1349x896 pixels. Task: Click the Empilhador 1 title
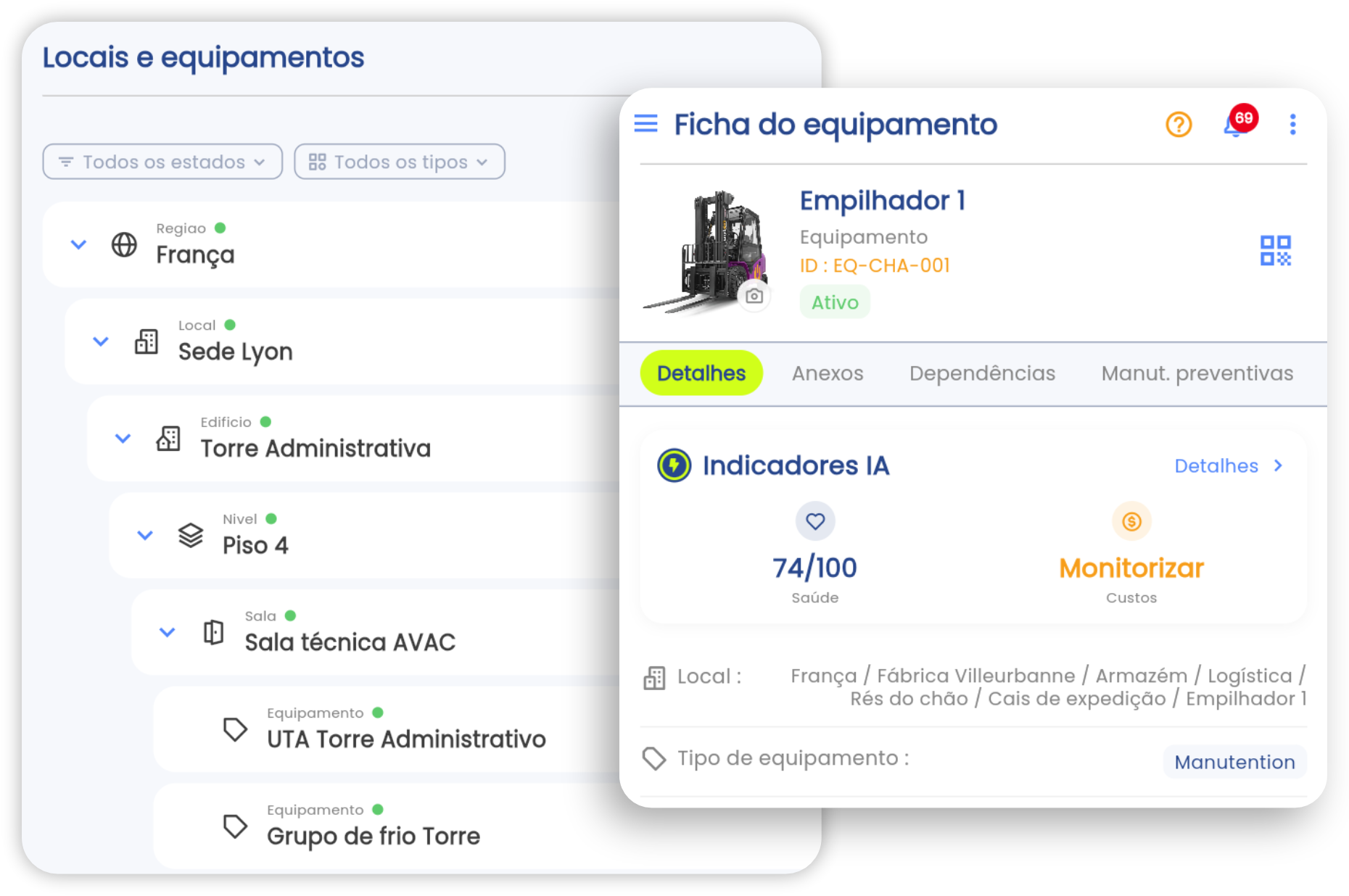pyautogui.click(x=883, y=201)
